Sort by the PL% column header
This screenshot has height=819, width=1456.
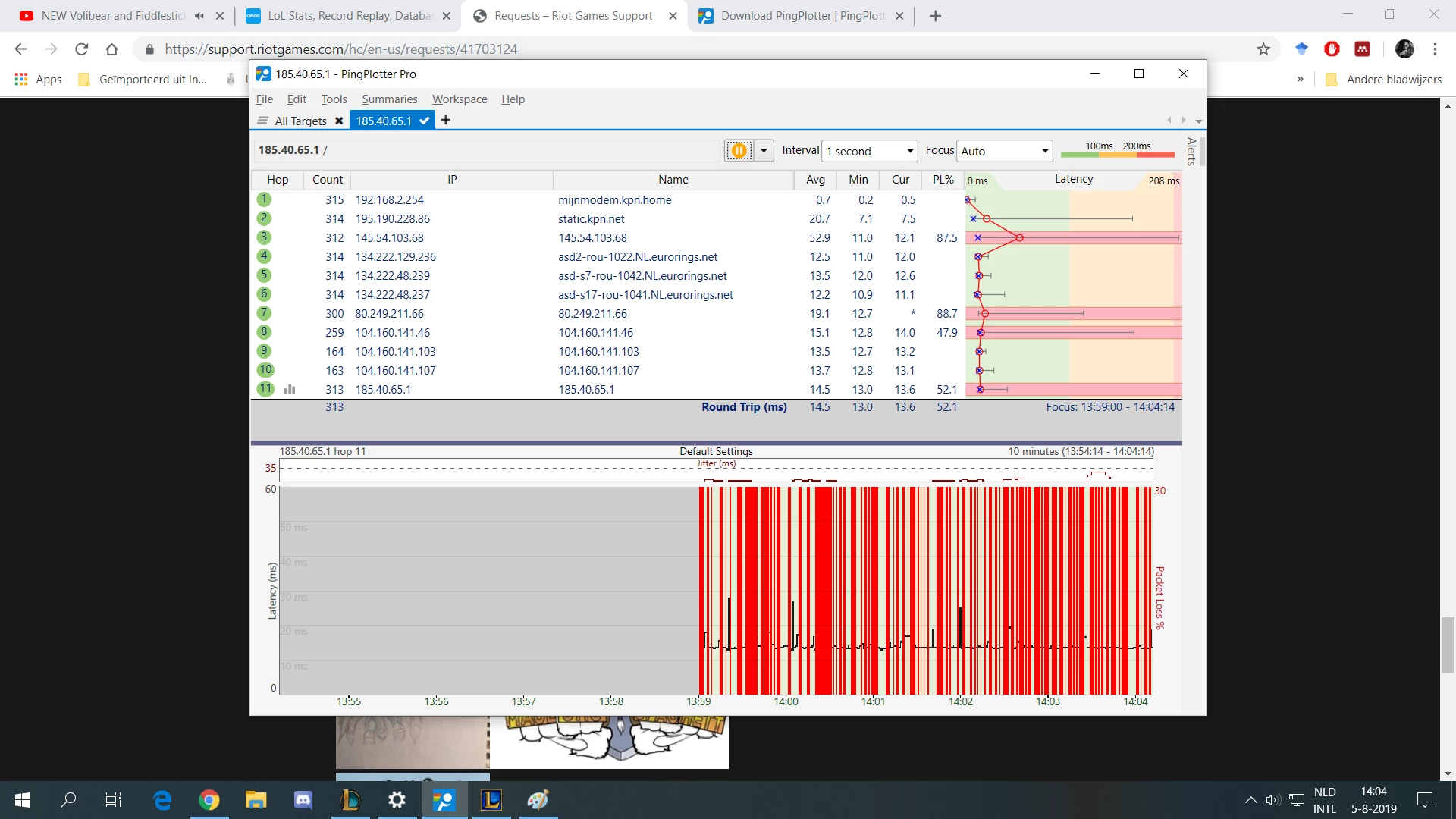point(943,180)
